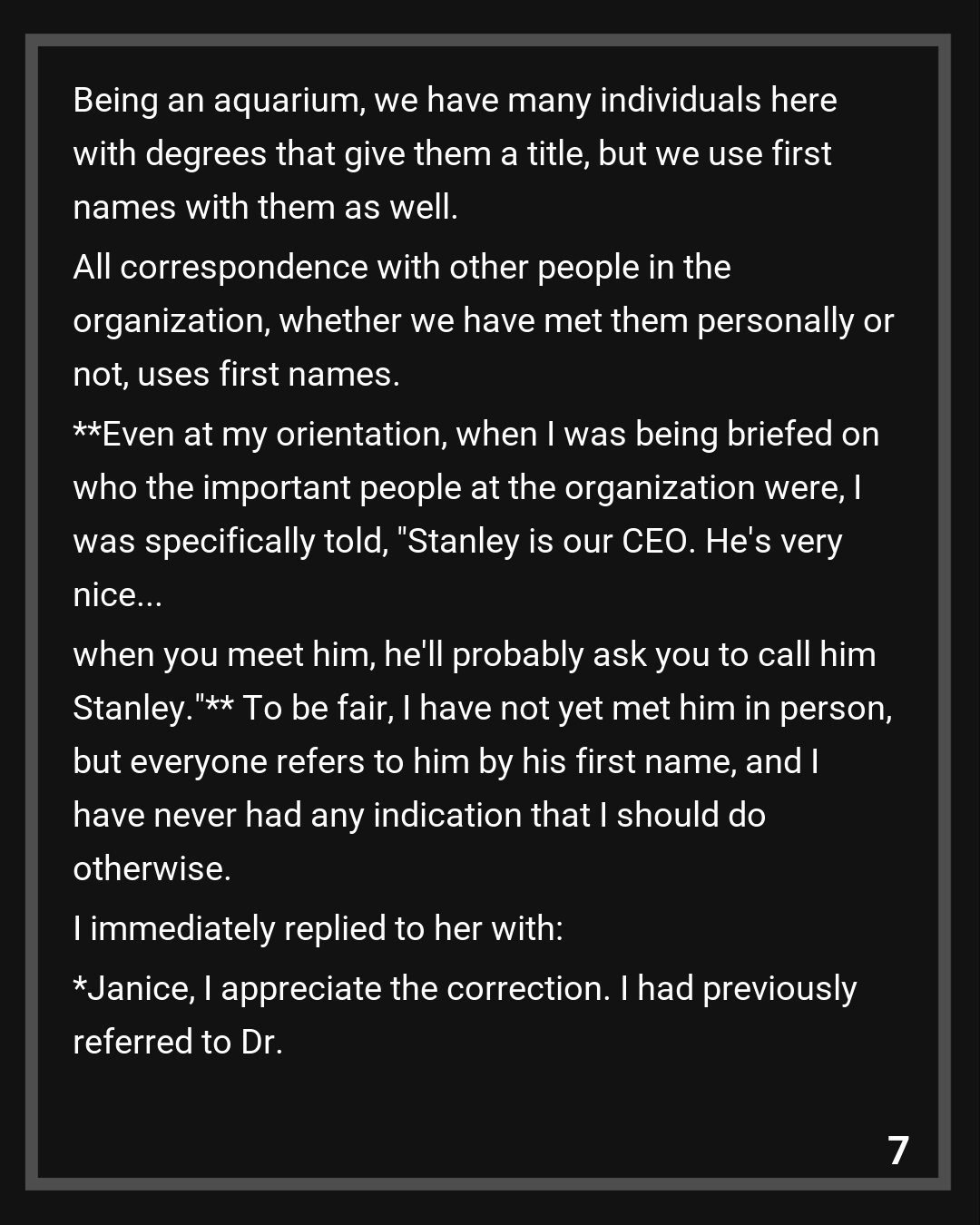Click the word "nice..."

117,595
